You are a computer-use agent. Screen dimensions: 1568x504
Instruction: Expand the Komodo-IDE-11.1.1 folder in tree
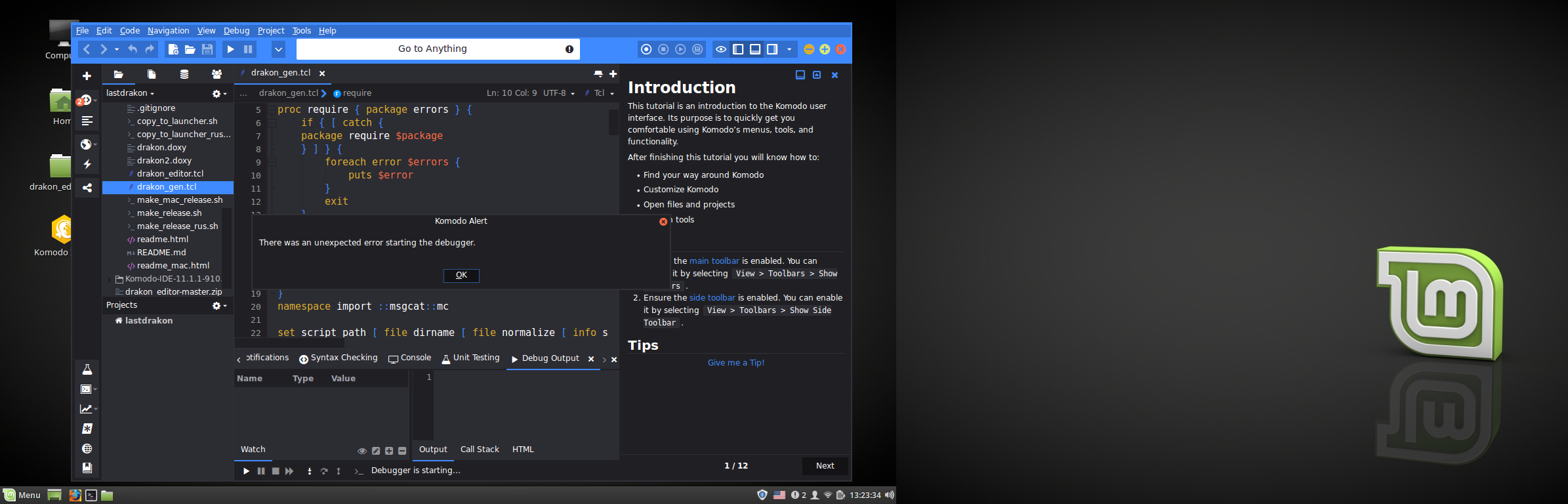click(x=109, y=279)
